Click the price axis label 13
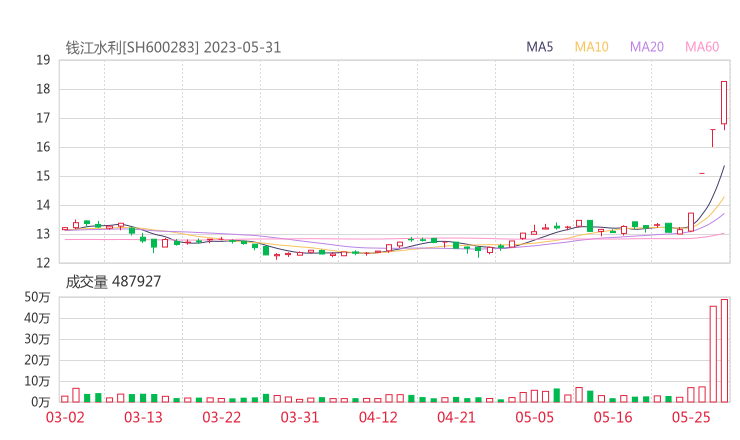The width and height of the screenshot is (740, 440). [x=43, y=234]
